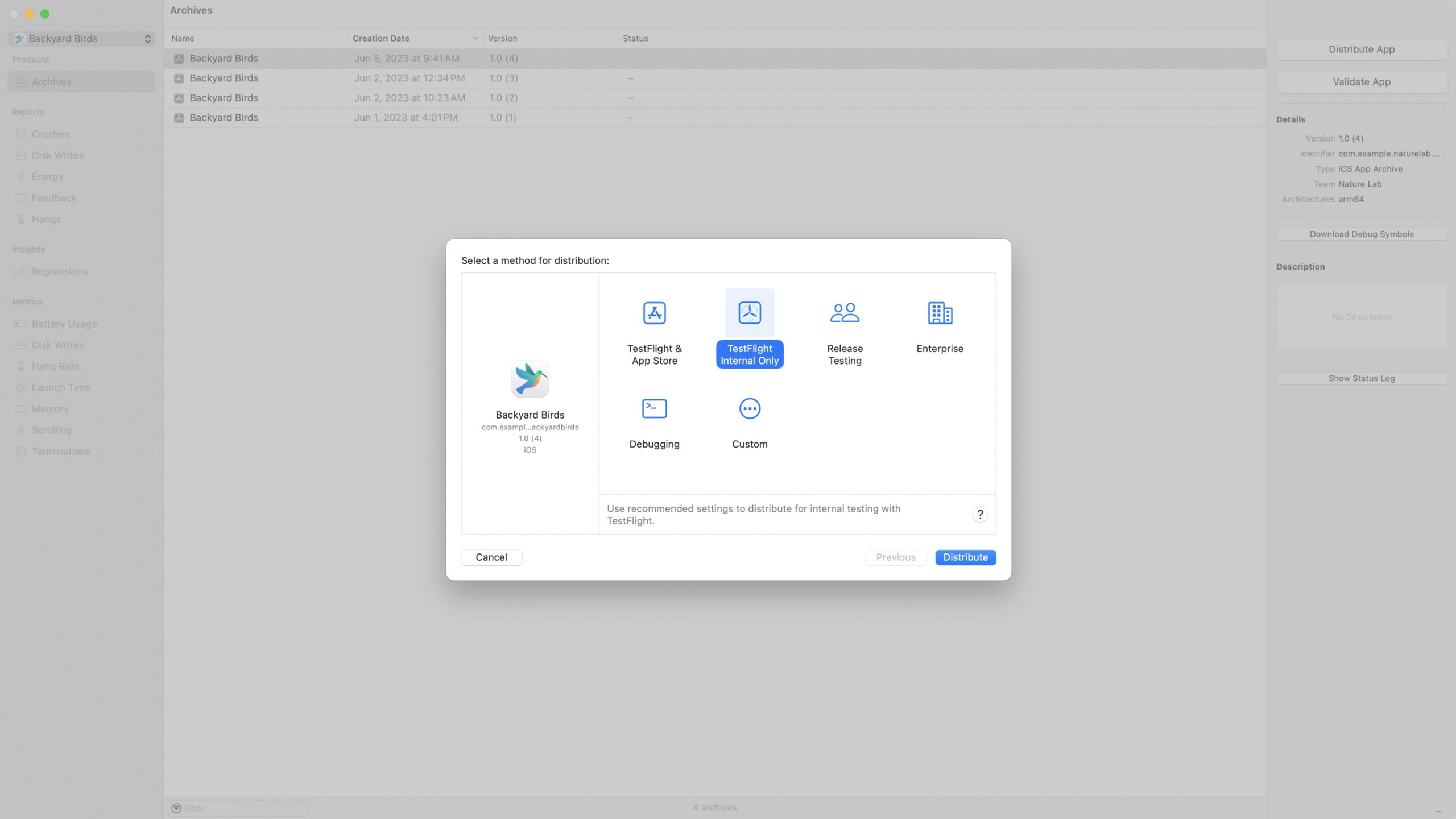The image size is (1456, 819).
Task: Click the No Description text area
Action: pyautogui.click(x=1361, y=317)
